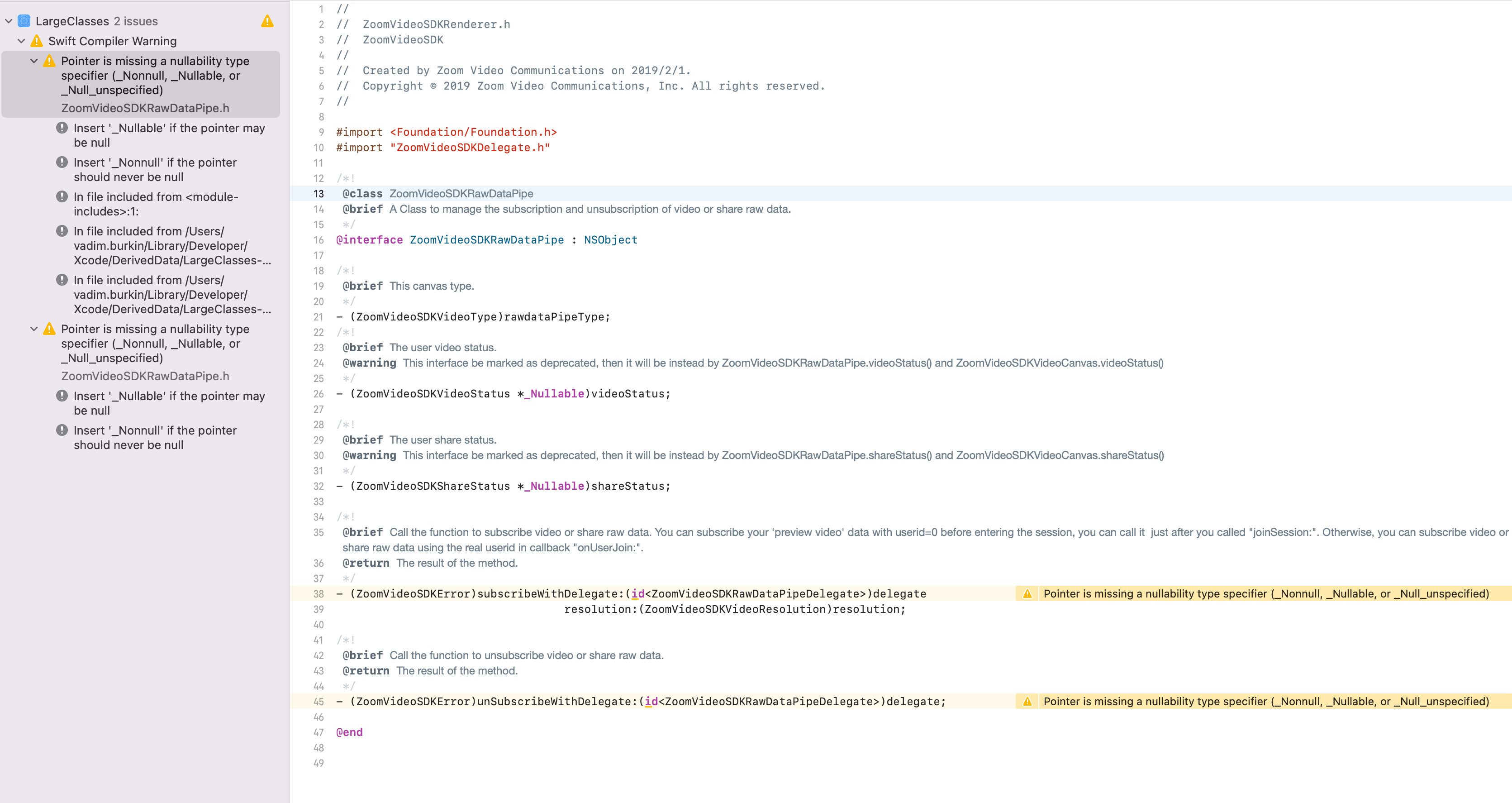Select first "Insert '_Nonnull'" fix-it suggestion
This screenshot has height=803, width=1512.
[x=155, y=170]
